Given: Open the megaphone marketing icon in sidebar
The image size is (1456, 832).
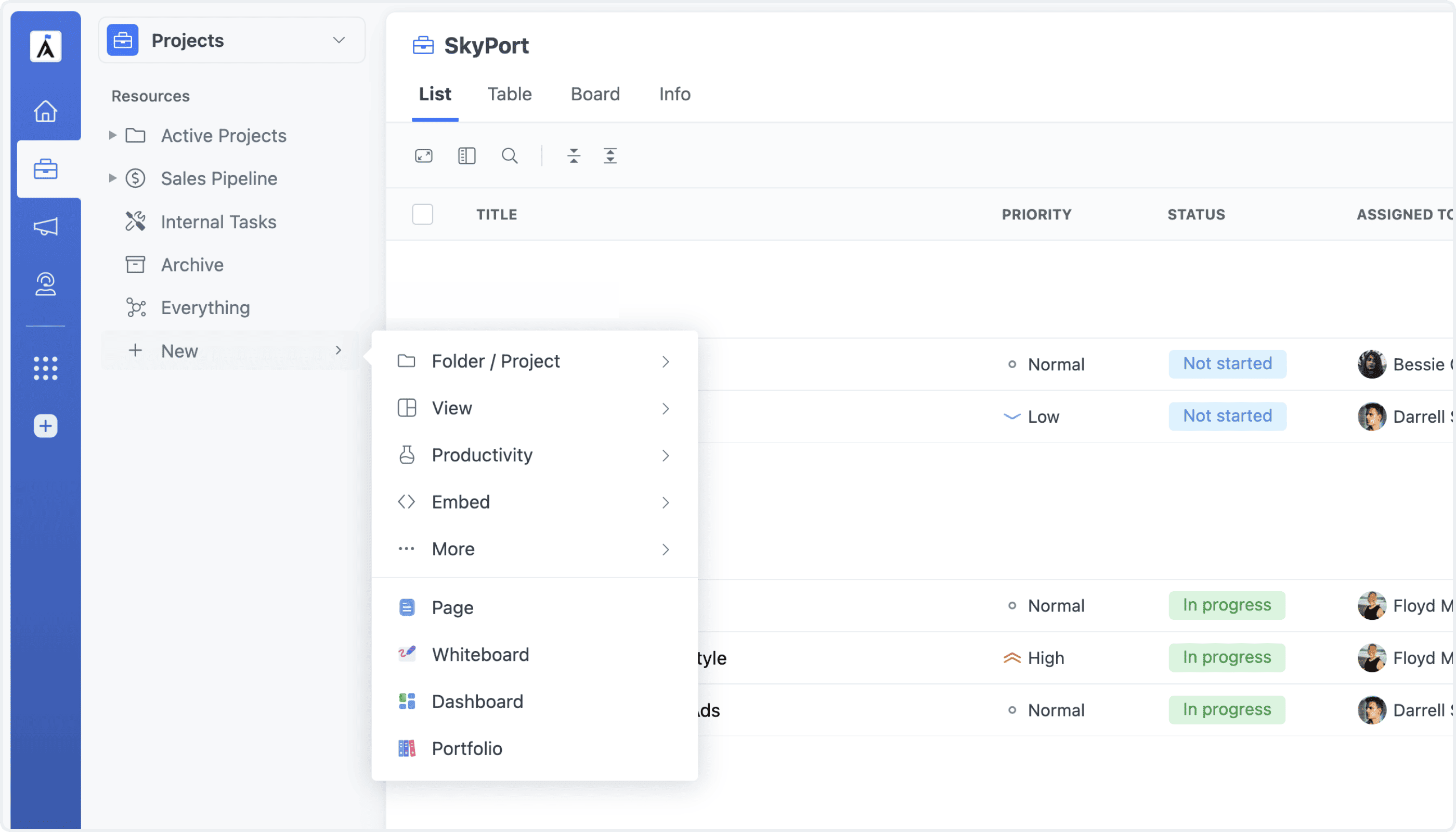Looking at the screenshot, I should (46, 226).
